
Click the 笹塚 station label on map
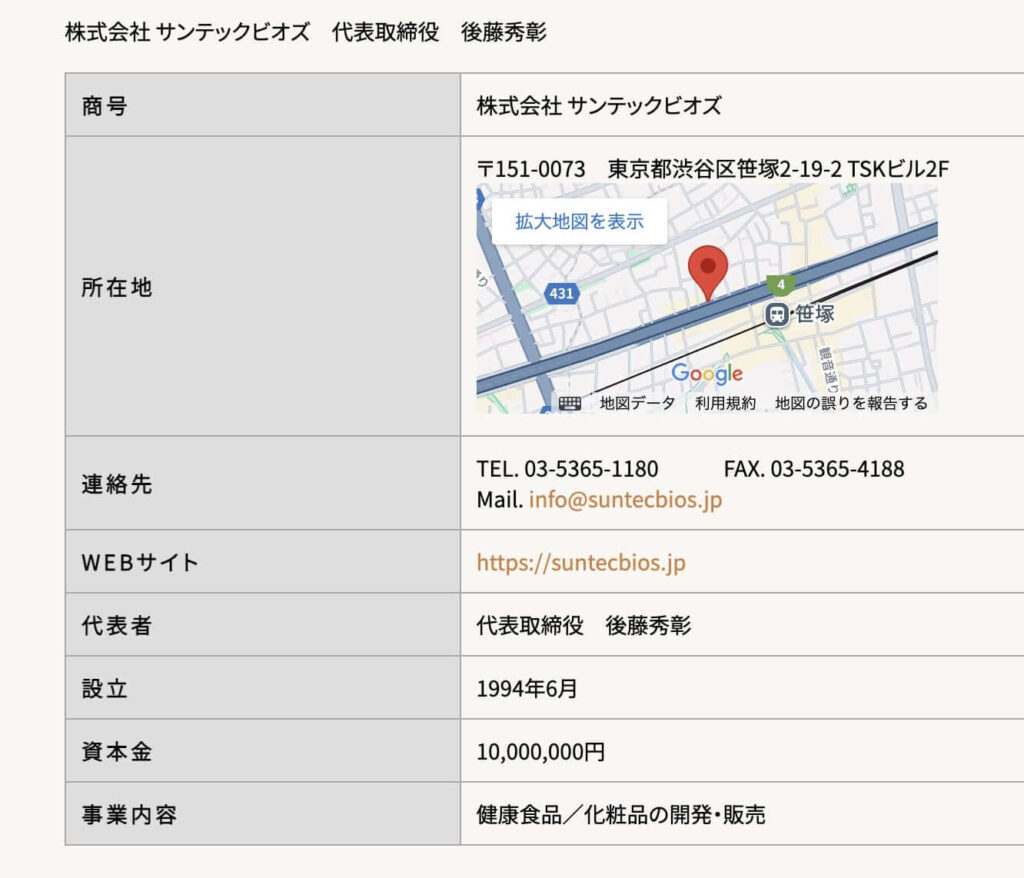[814, 314]
